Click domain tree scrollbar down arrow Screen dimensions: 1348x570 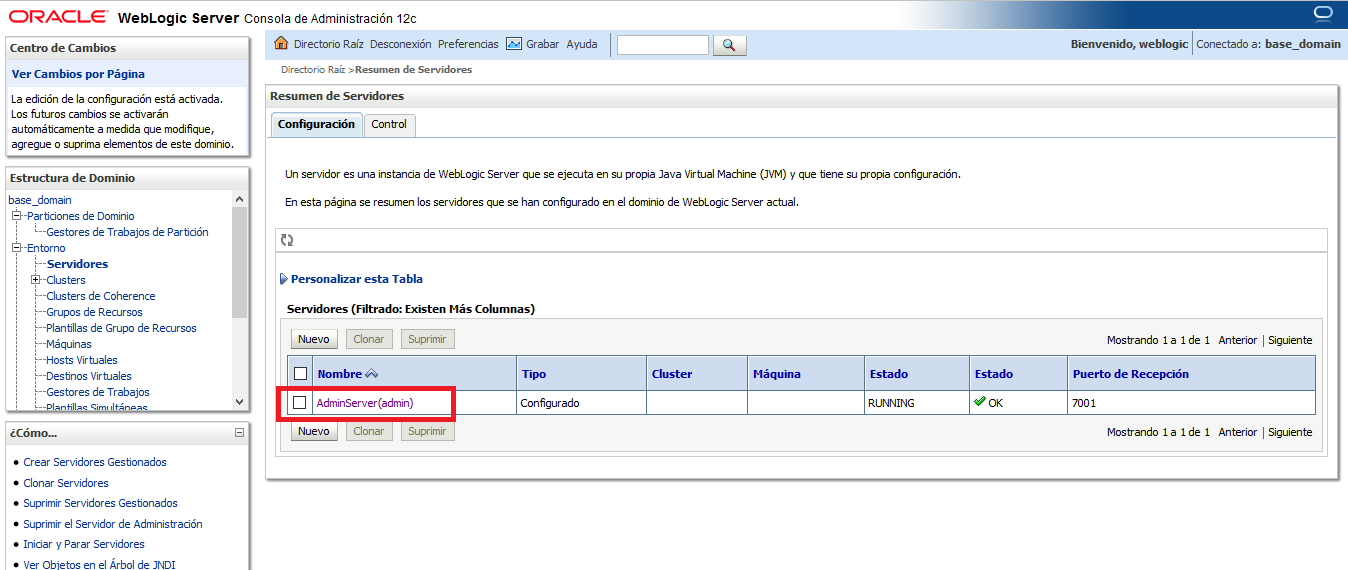point(239,401)
